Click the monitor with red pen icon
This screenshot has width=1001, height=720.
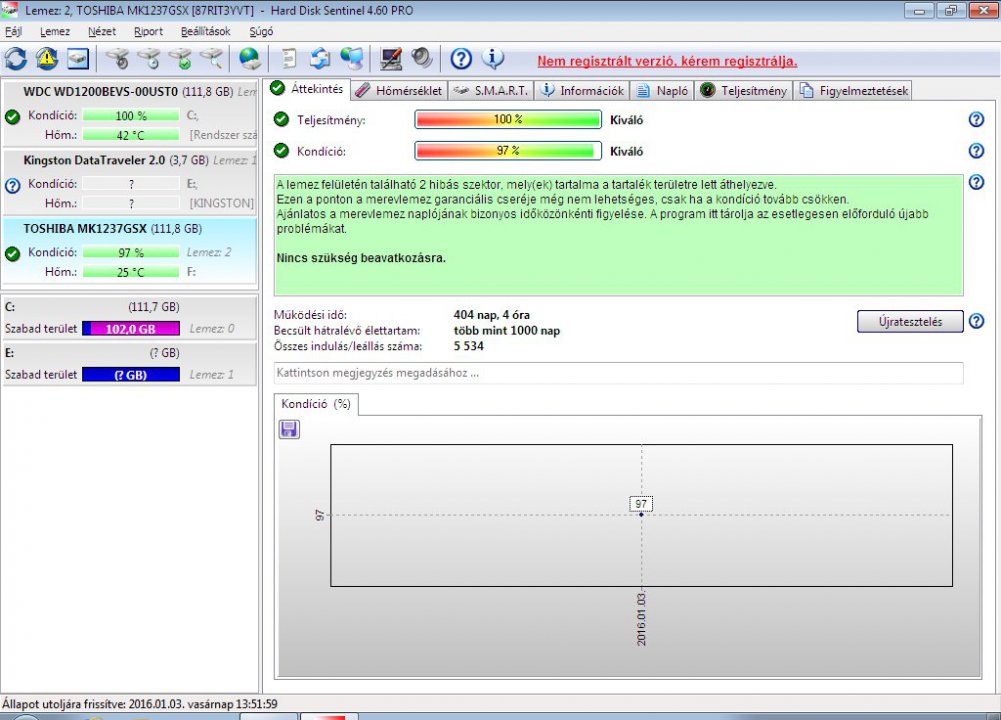[391, 59]
